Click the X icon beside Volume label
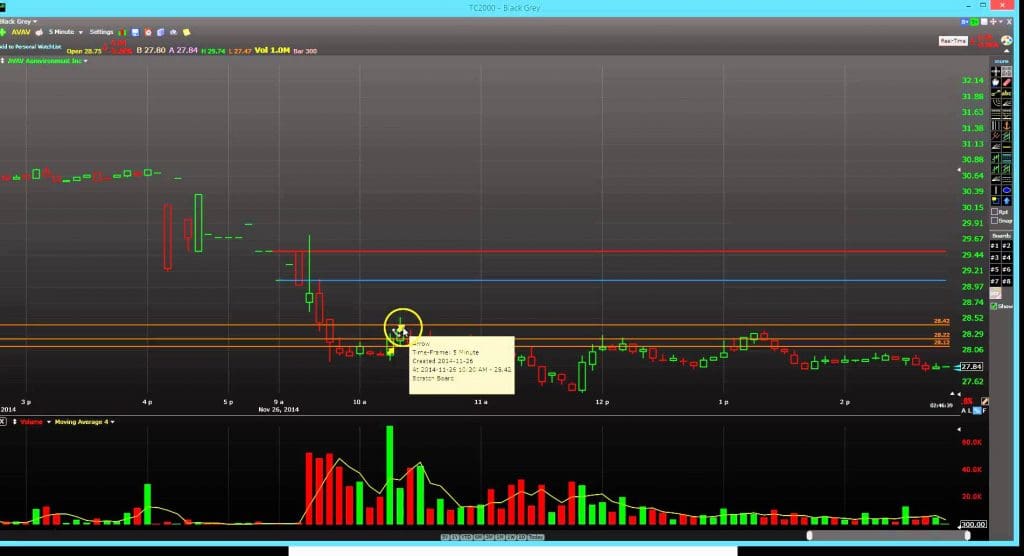 (x=3, y=422)
